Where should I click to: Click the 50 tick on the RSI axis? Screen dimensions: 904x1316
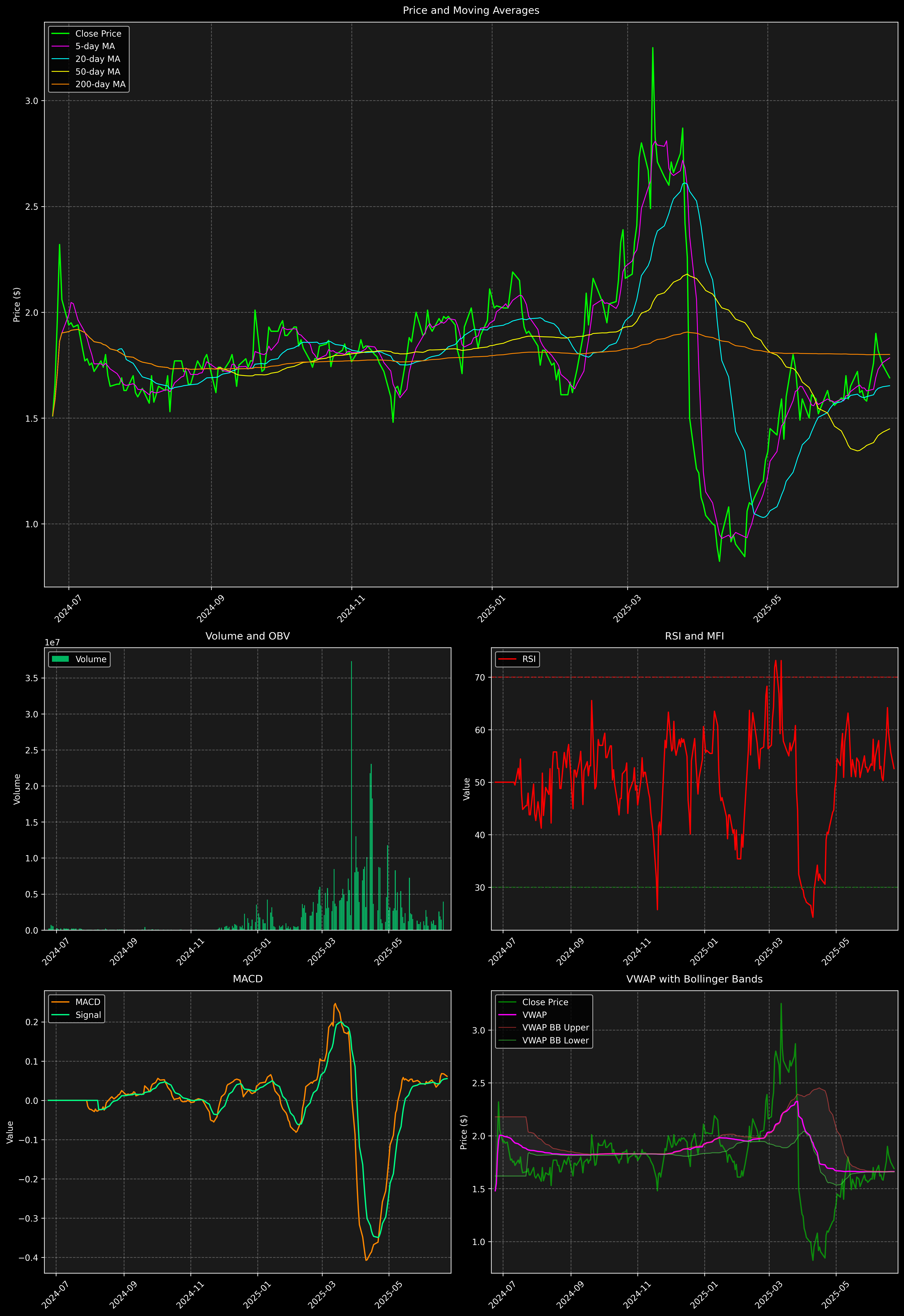click(480, 782)
